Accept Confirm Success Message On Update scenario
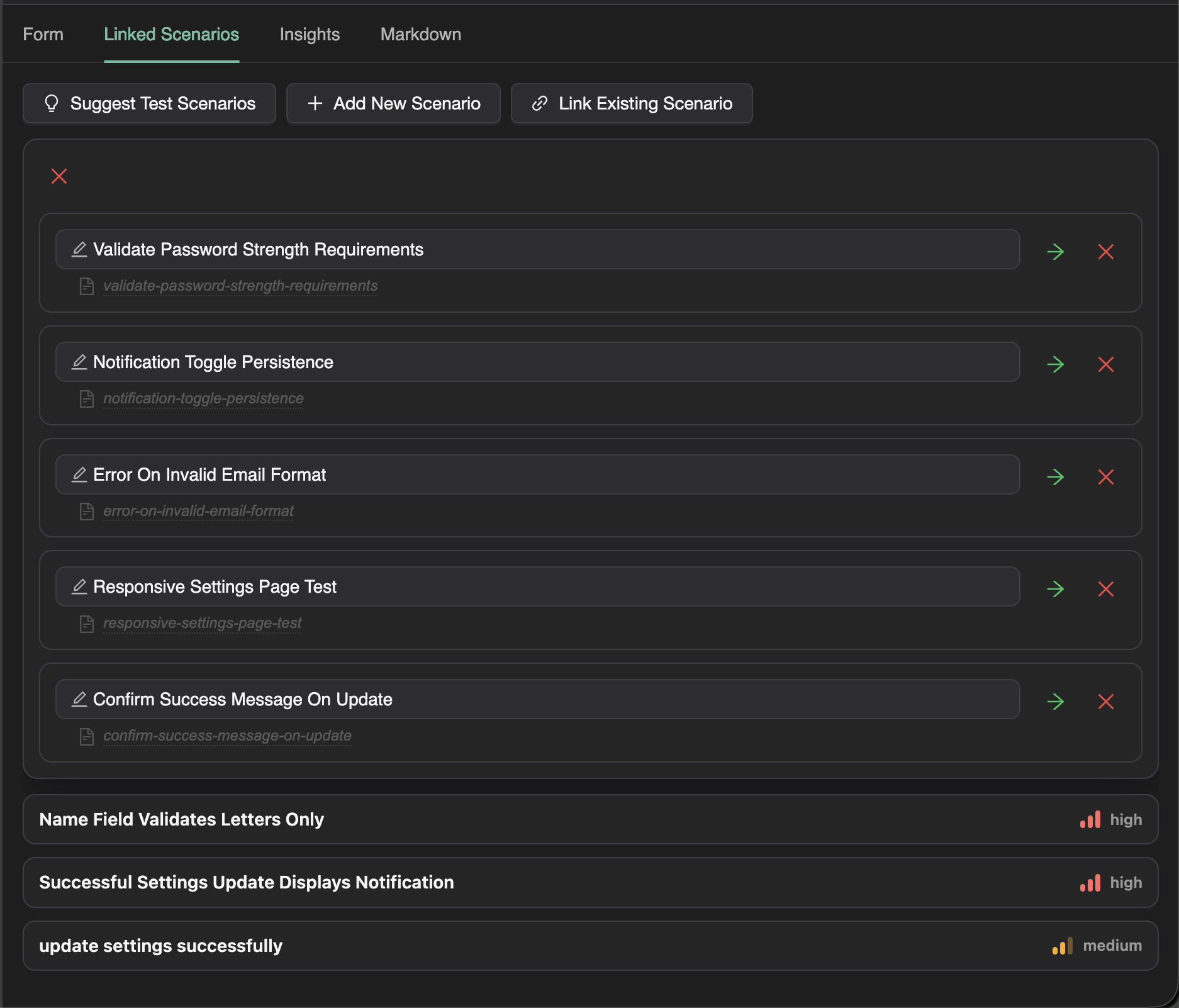The image size is (1179, 1008). click(x=1056, y=702)
